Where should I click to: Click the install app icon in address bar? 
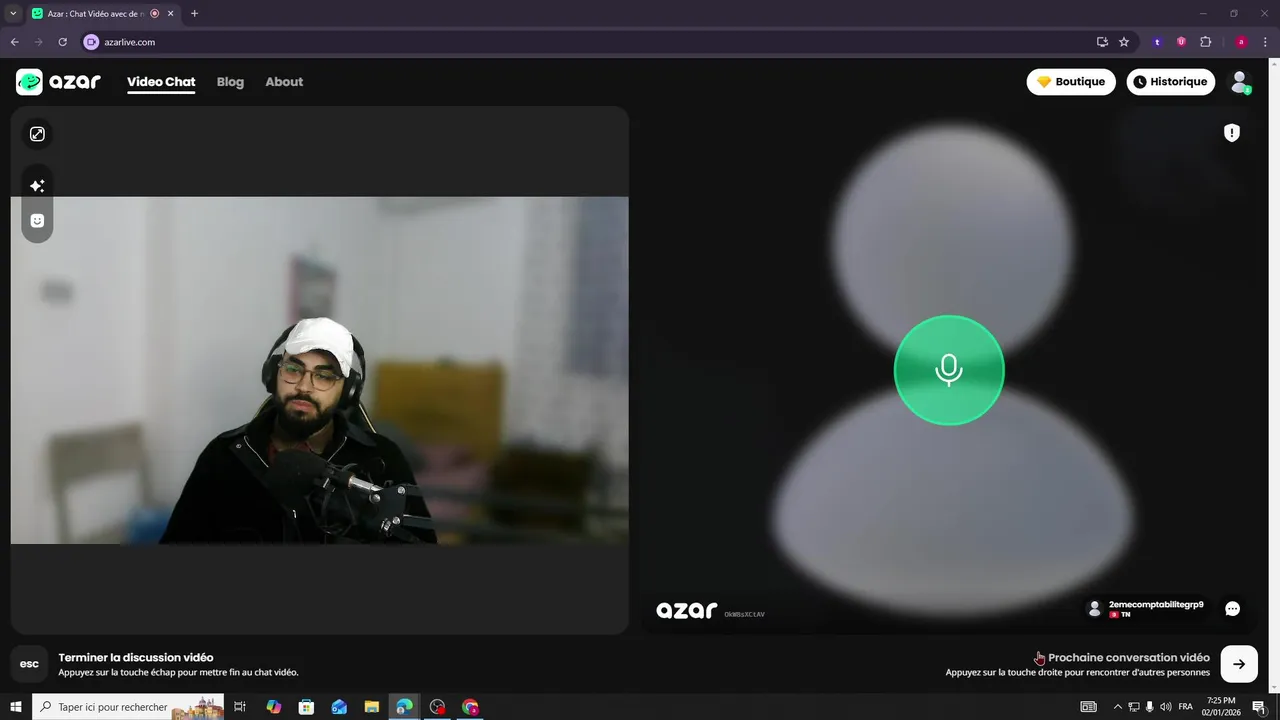click(x=1102, y=42)
